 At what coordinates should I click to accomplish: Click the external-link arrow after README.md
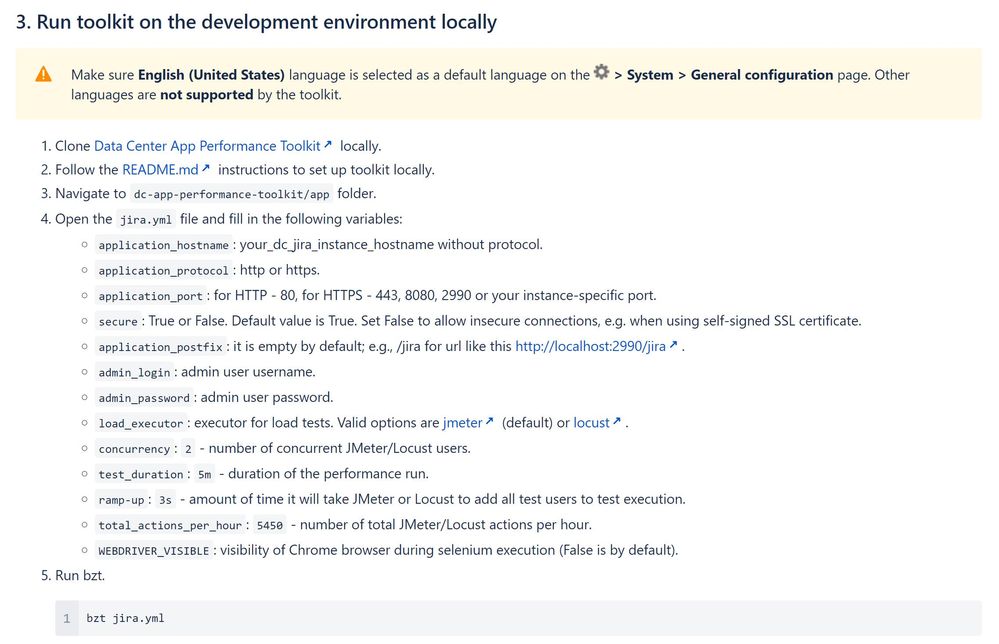(x=206, y=168)
